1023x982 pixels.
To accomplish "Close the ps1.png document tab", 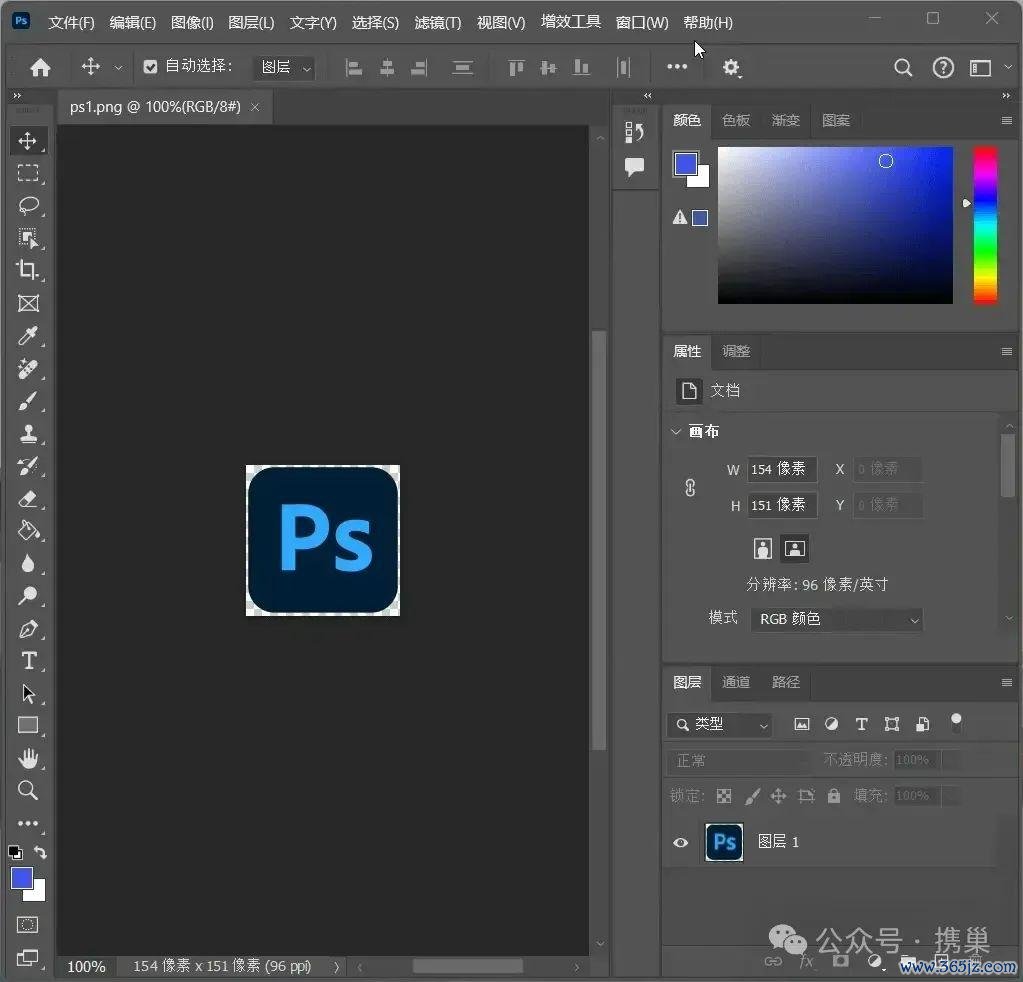I will (255, 107).
